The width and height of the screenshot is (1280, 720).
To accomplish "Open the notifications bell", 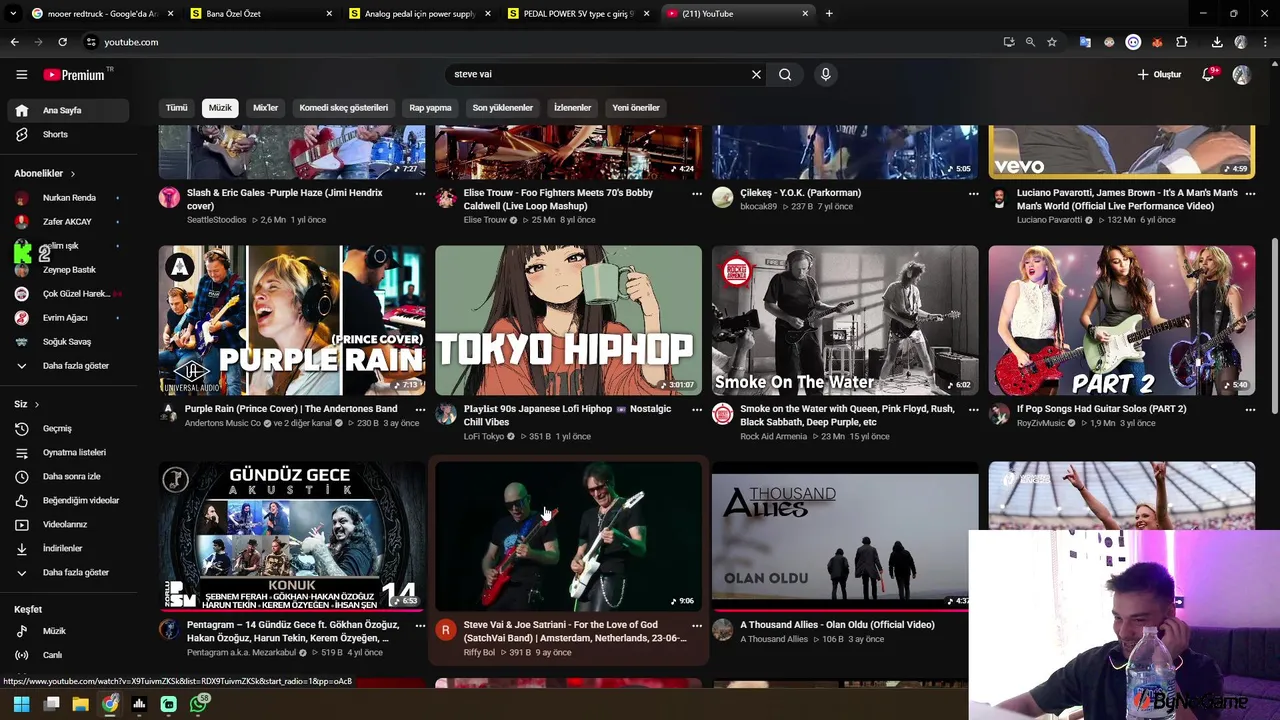I will pos(1208,74).
